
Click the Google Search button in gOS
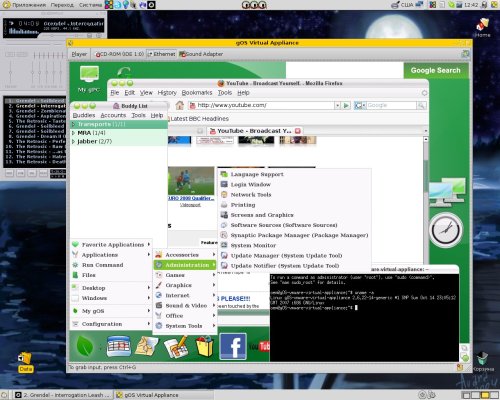pyautogui.click(x=436, y=70)
